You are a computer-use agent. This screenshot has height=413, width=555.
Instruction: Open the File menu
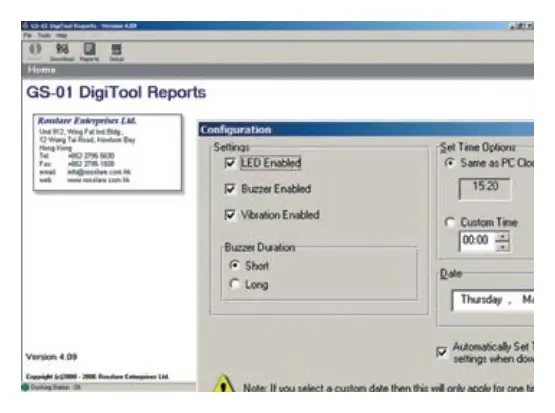(28, 35)
